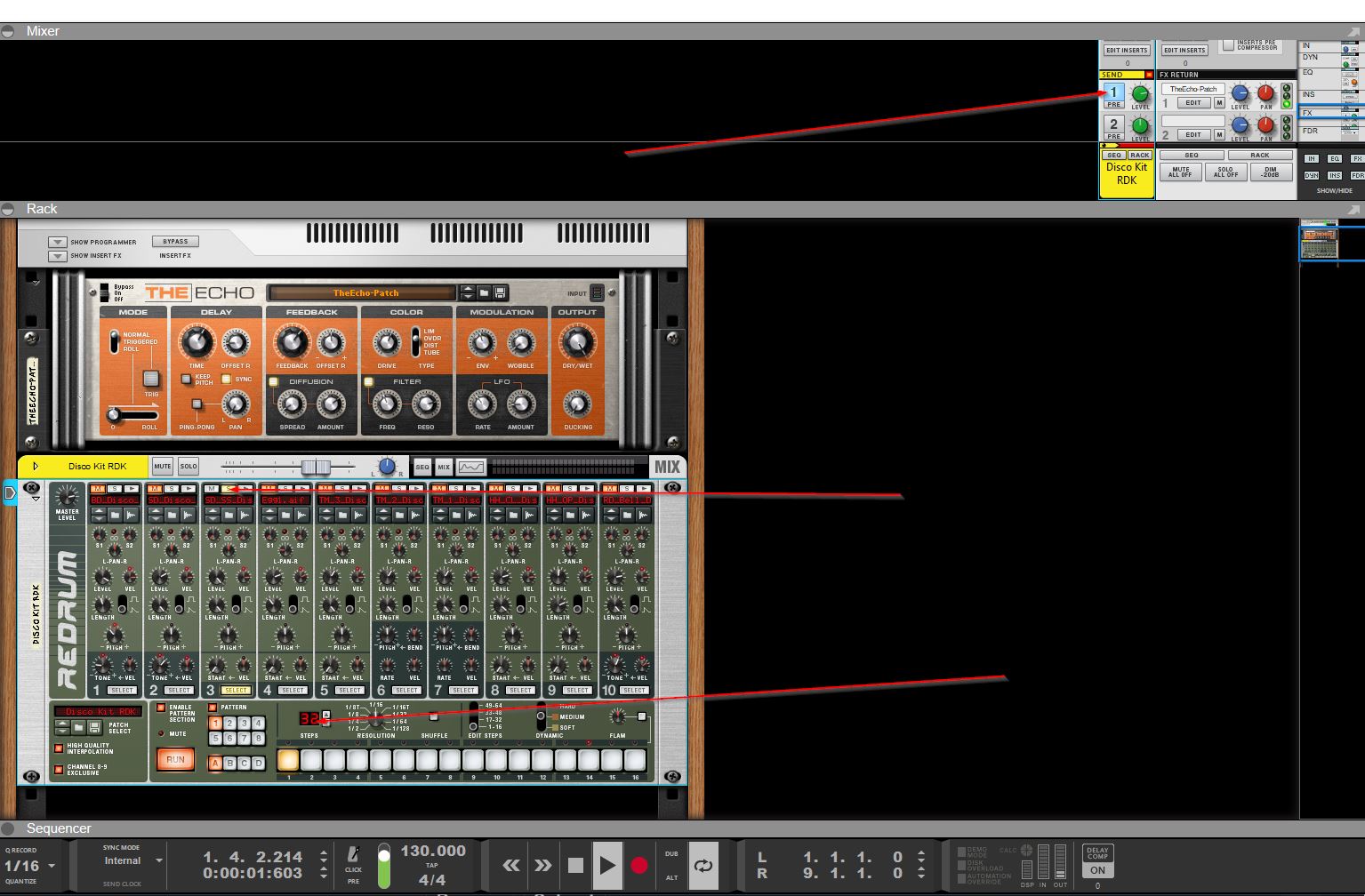1365x896 pixels.
Task: Click Edit for FX Return 1
Action: [1193, 103]
